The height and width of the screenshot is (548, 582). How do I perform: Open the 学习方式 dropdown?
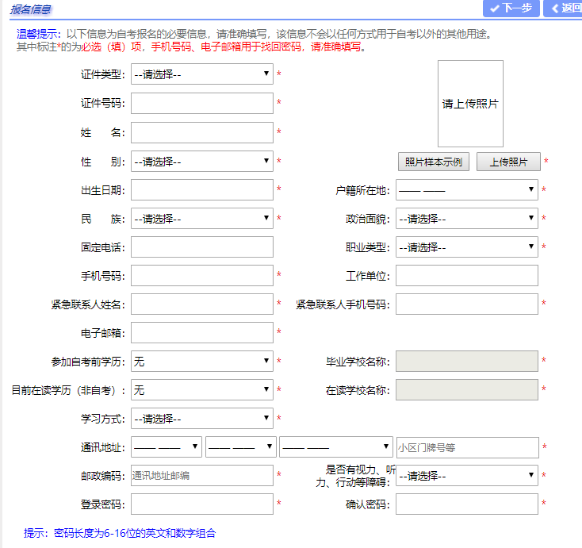tap(202, 418)
